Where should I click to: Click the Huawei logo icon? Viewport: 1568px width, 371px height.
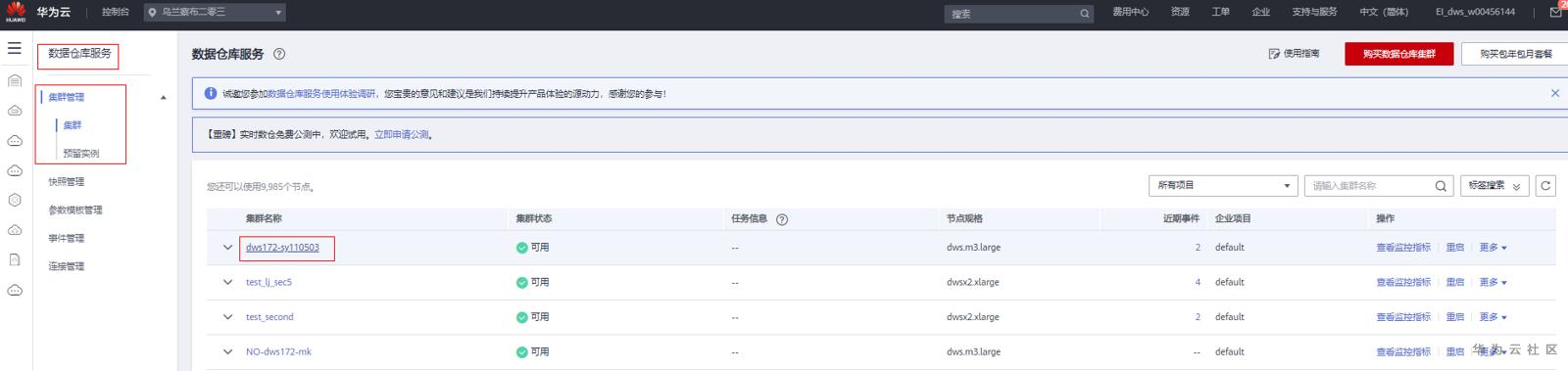[15, 12]
